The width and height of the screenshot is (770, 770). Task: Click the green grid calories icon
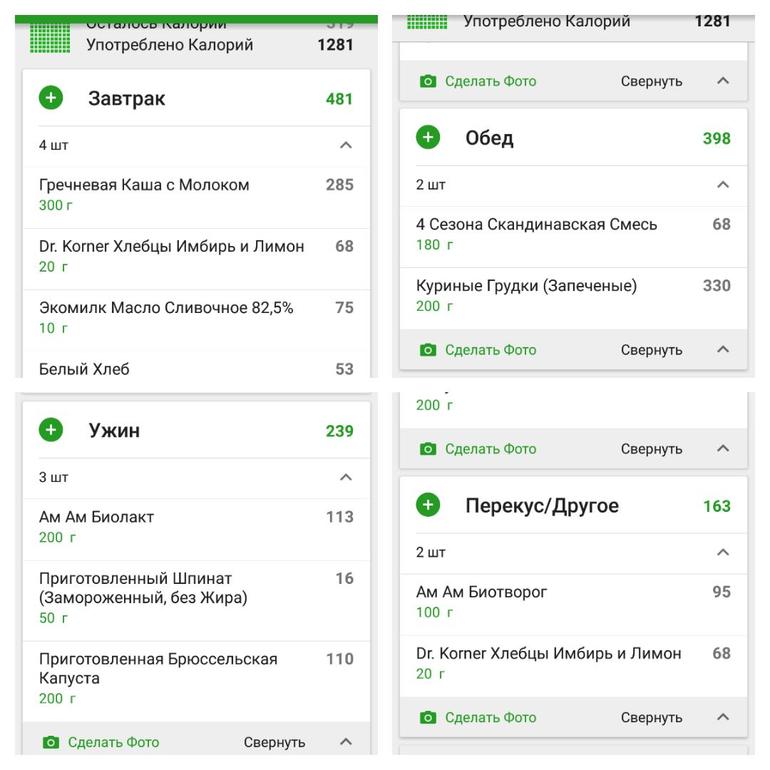50,38
